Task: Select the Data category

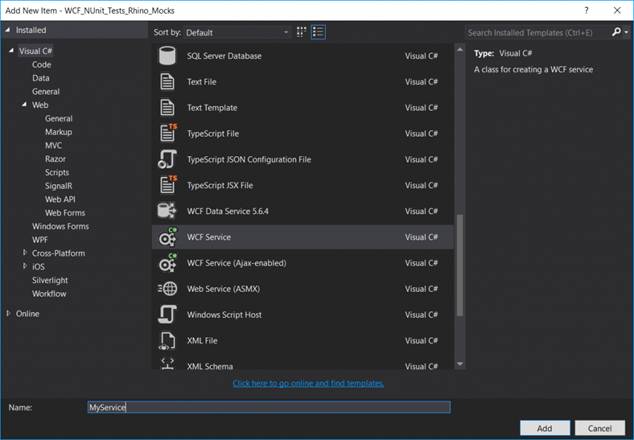Action: [x=41, y=78]
